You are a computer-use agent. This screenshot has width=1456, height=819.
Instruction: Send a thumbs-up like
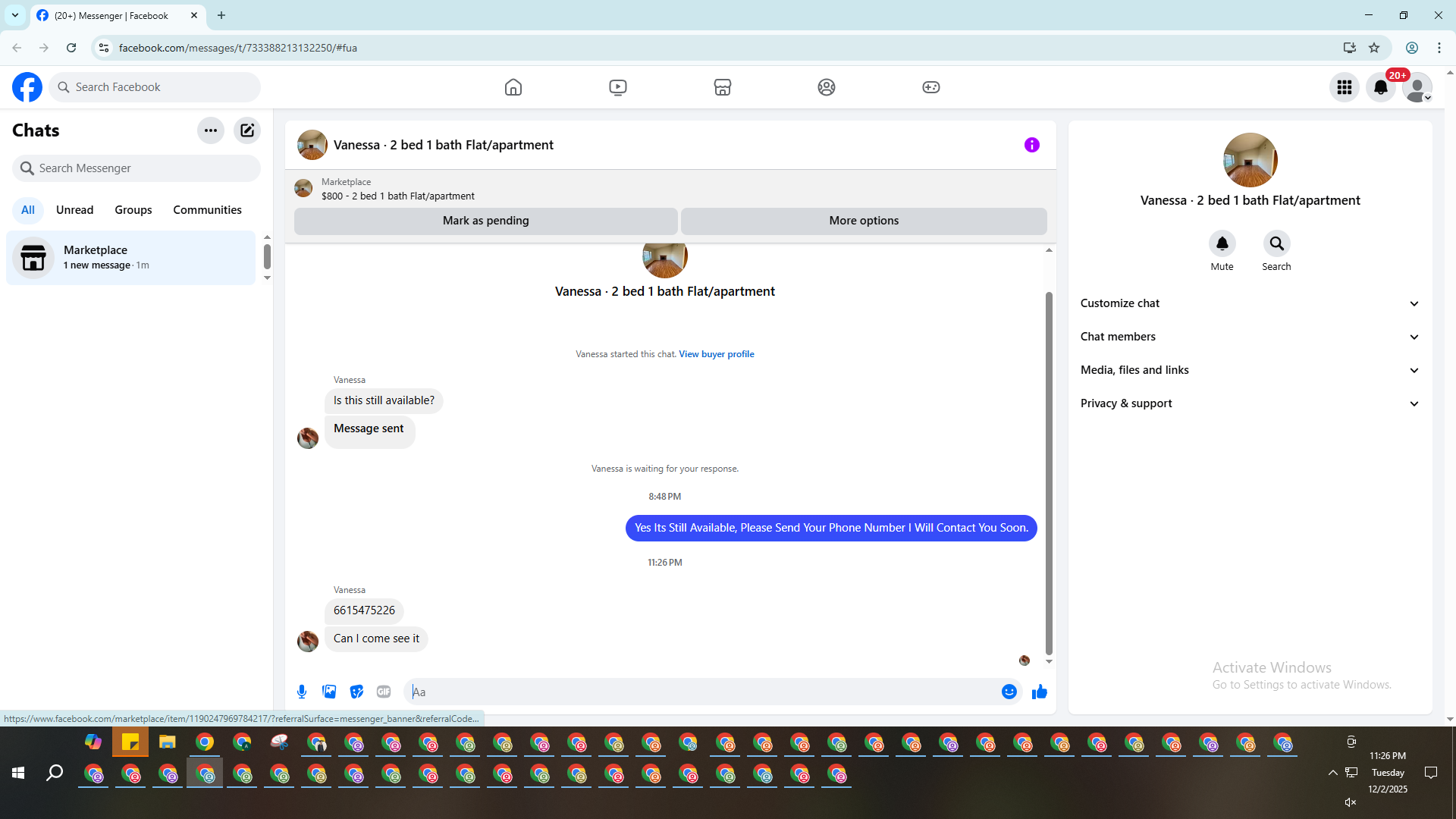[x=1039, y=692]
